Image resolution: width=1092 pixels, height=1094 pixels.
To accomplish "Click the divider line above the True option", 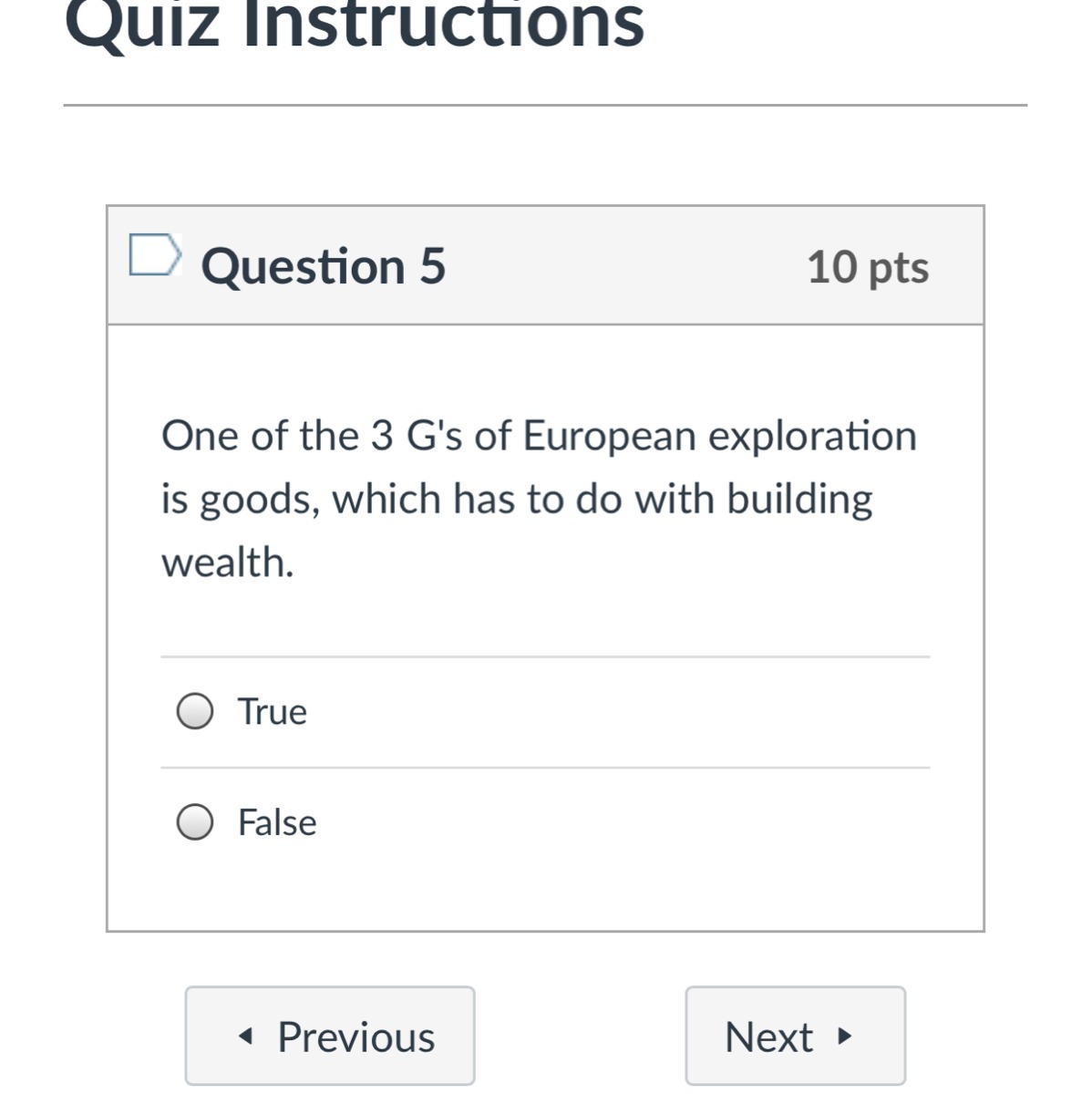I will [x=545, y=656].
